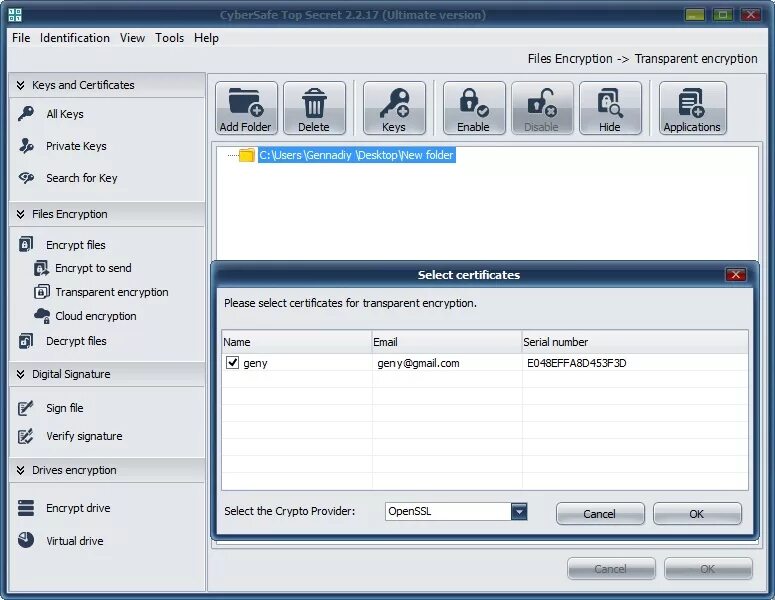775x600 pixels.
Task: Click OK in Select certificates dialog
Action: (697, 514)
